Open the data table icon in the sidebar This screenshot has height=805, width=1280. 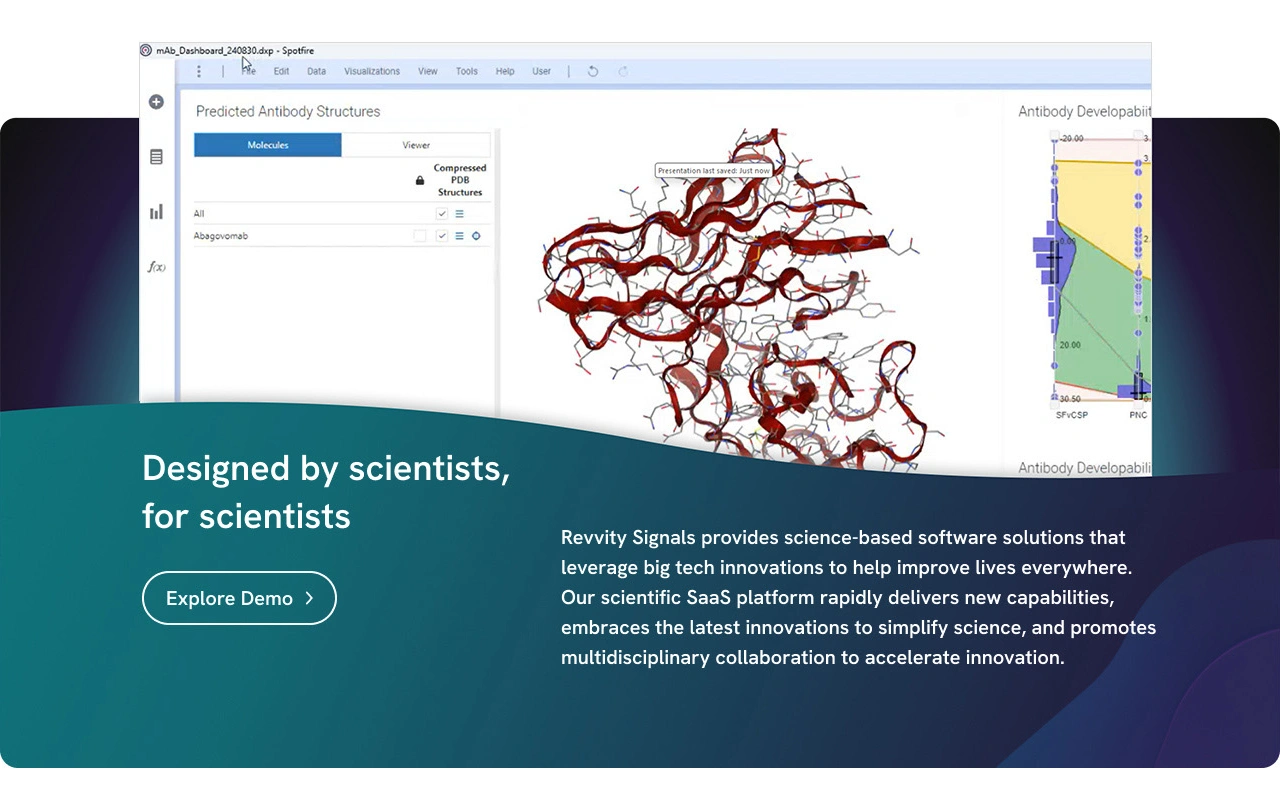pos(156,157)
